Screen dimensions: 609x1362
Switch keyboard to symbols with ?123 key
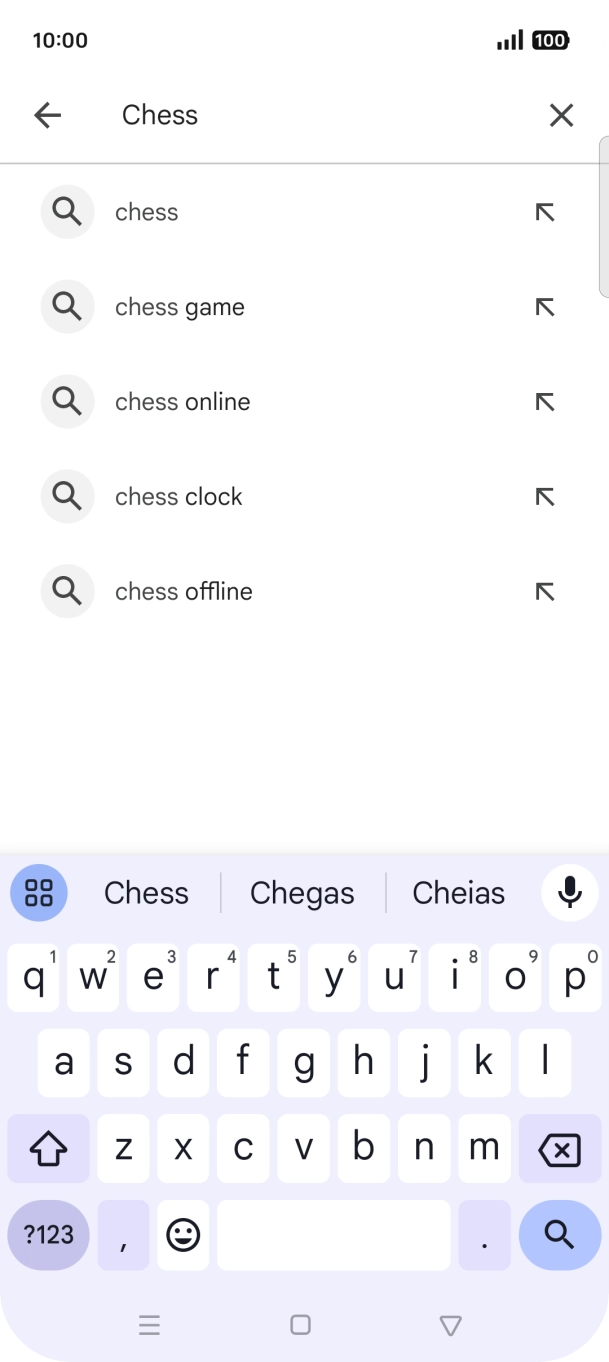47,1235
